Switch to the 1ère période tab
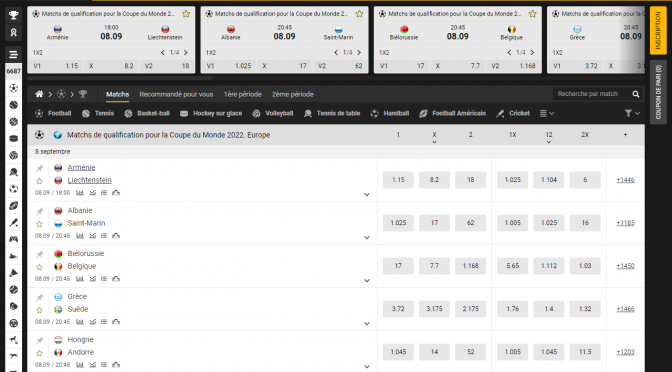This screenshot has width=672, height=372. coord(243,94)
